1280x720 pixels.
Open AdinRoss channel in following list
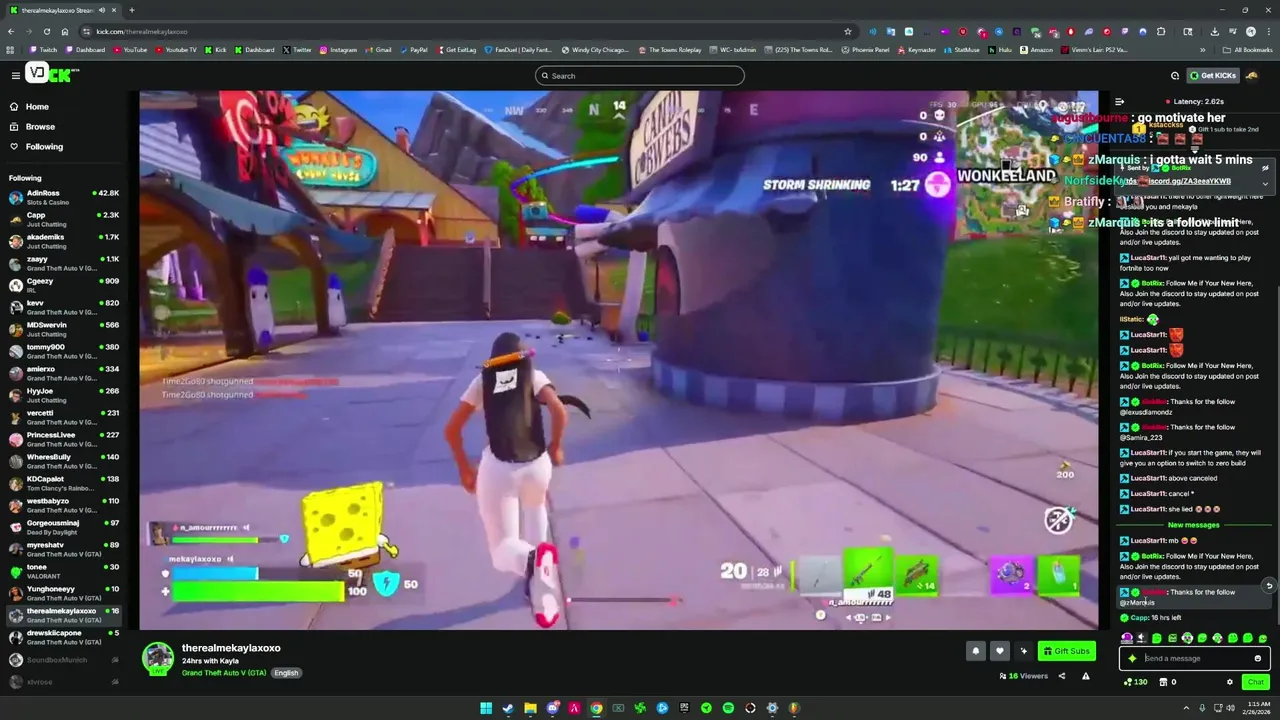coord(64,197)
